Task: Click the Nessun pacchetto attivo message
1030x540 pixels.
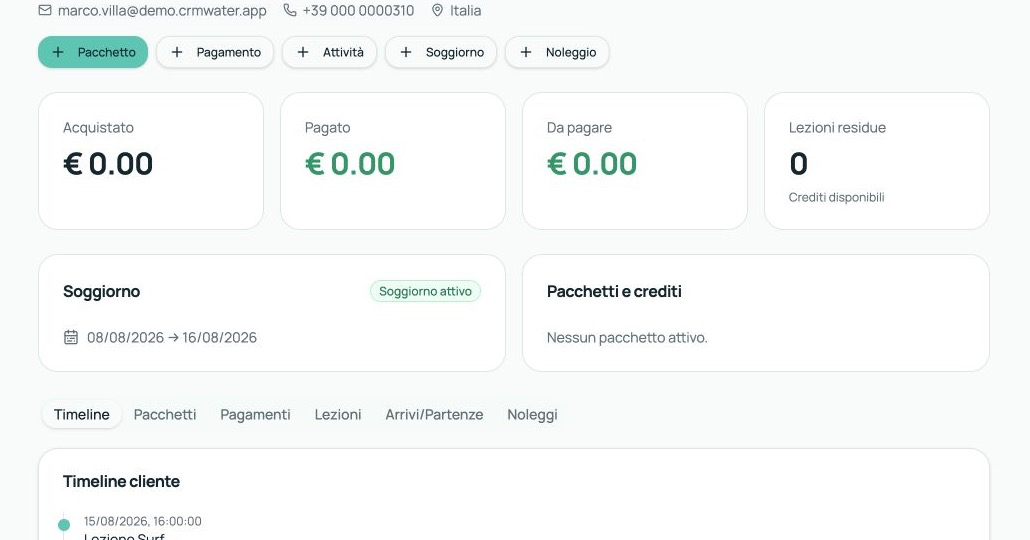Action: 627,338
